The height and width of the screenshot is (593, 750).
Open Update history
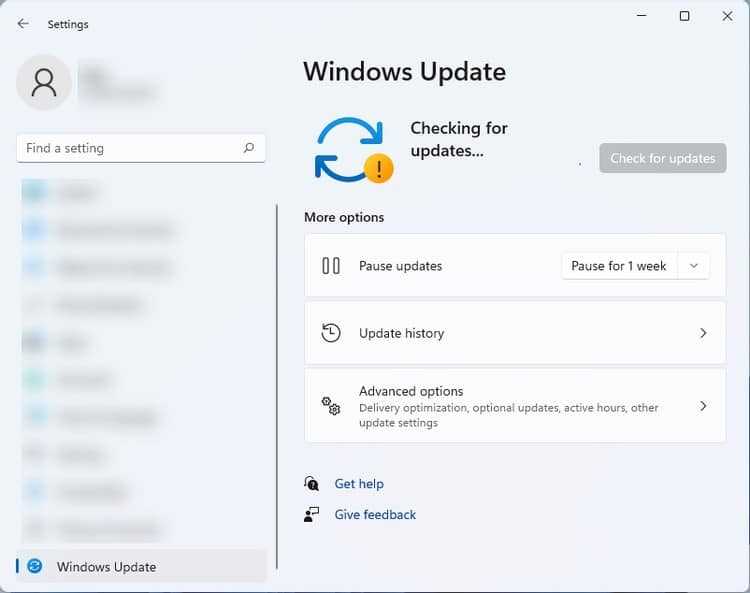click(515, 333)
